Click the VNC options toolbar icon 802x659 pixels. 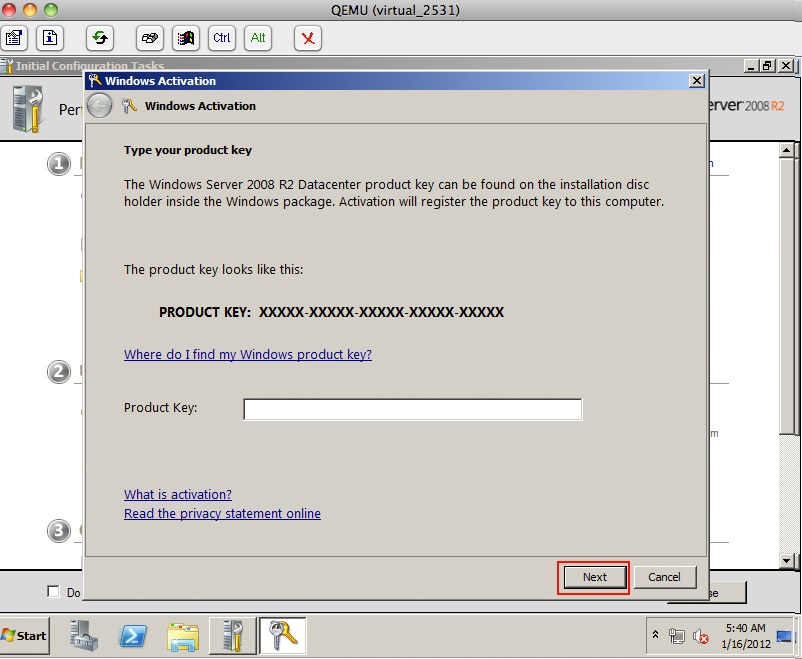[x=14, y=38]
